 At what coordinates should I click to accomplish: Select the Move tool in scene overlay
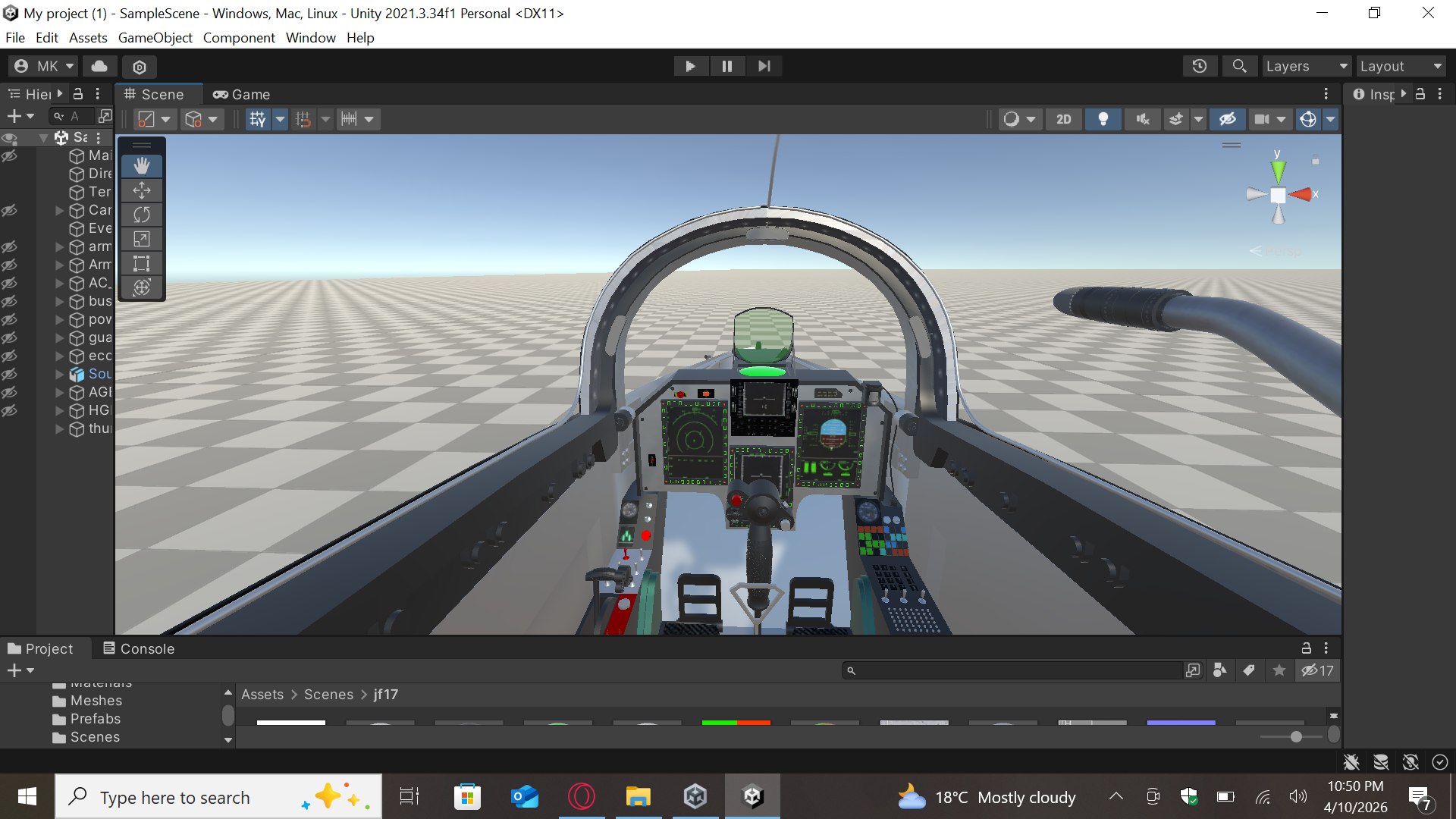142,190
